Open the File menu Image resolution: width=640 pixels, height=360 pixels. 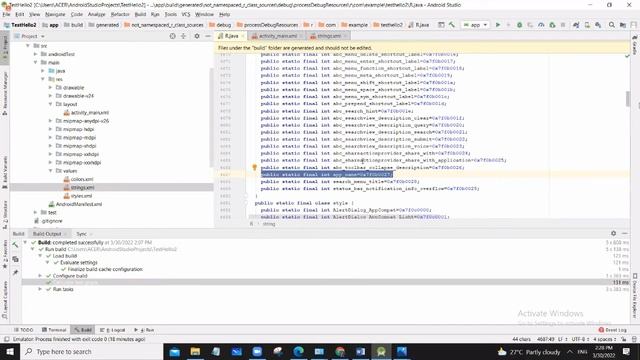pyautogui.click(x=7, y=14)
